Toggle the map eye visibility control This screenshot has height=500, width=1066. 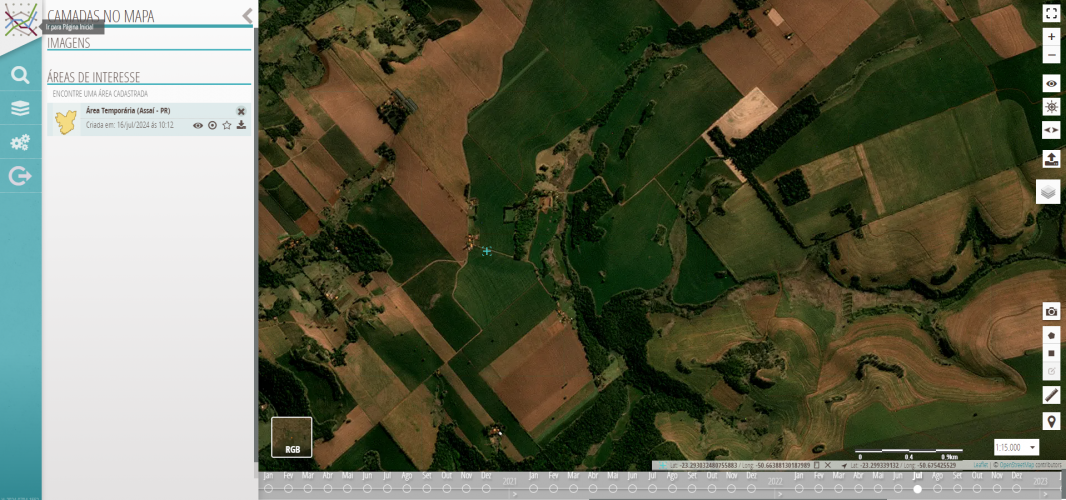1051,83
